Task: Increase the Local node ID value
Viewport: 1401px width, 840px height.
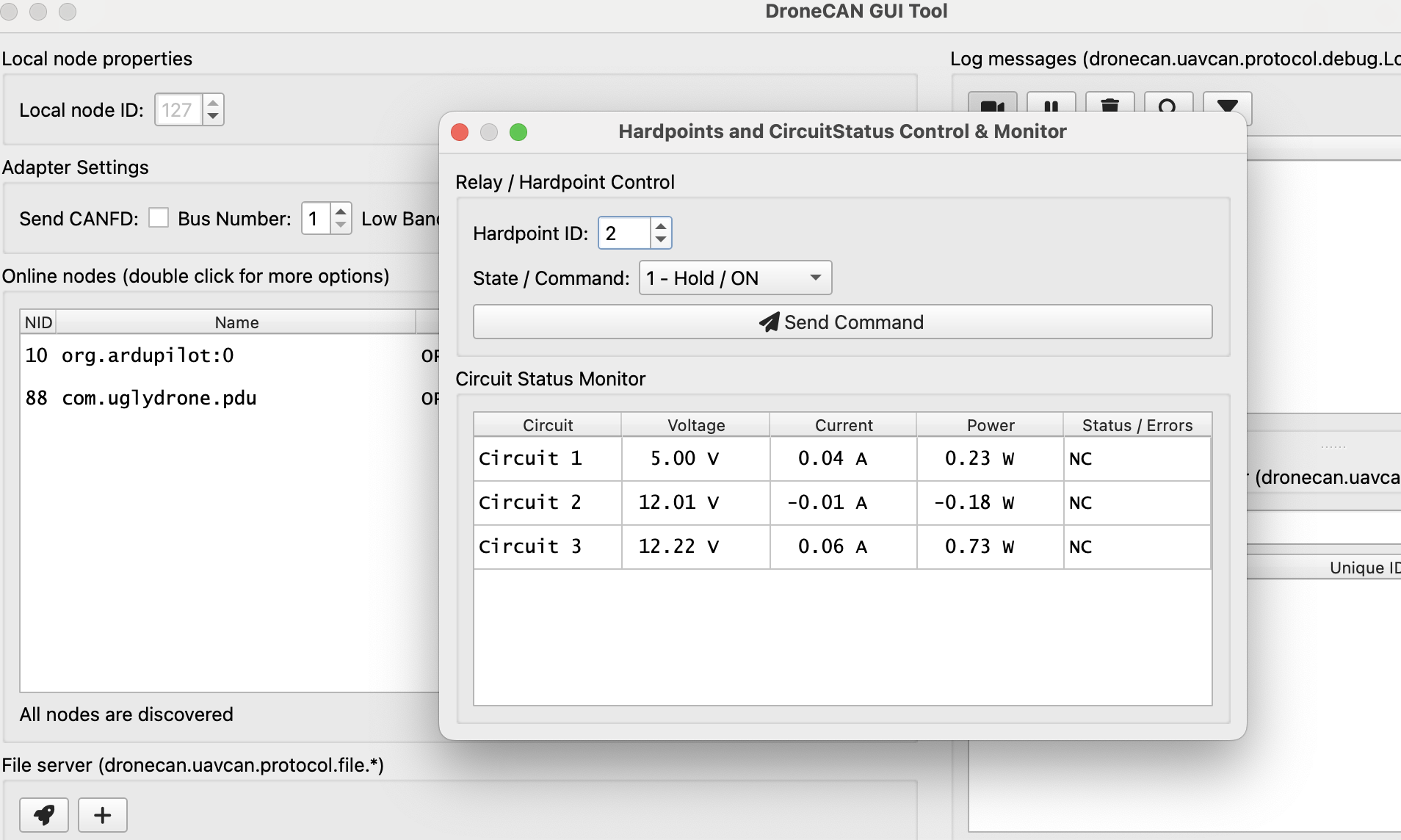Action: pyautogui.click(x=213, y=102)
